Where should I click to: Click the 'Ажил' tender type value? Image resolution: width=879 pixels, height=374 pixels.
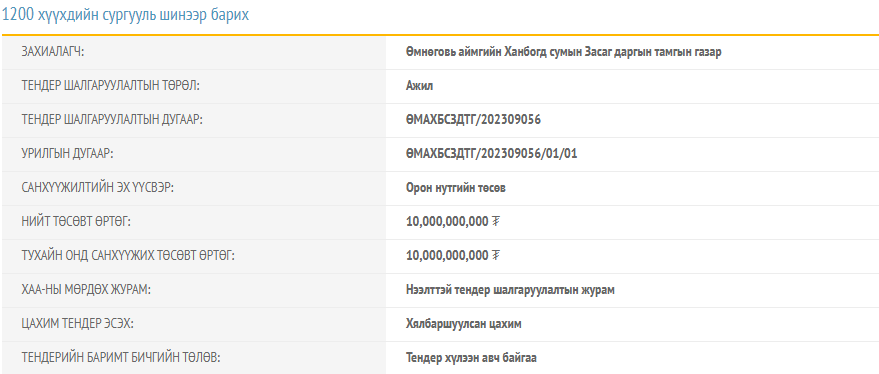[419, 86]
